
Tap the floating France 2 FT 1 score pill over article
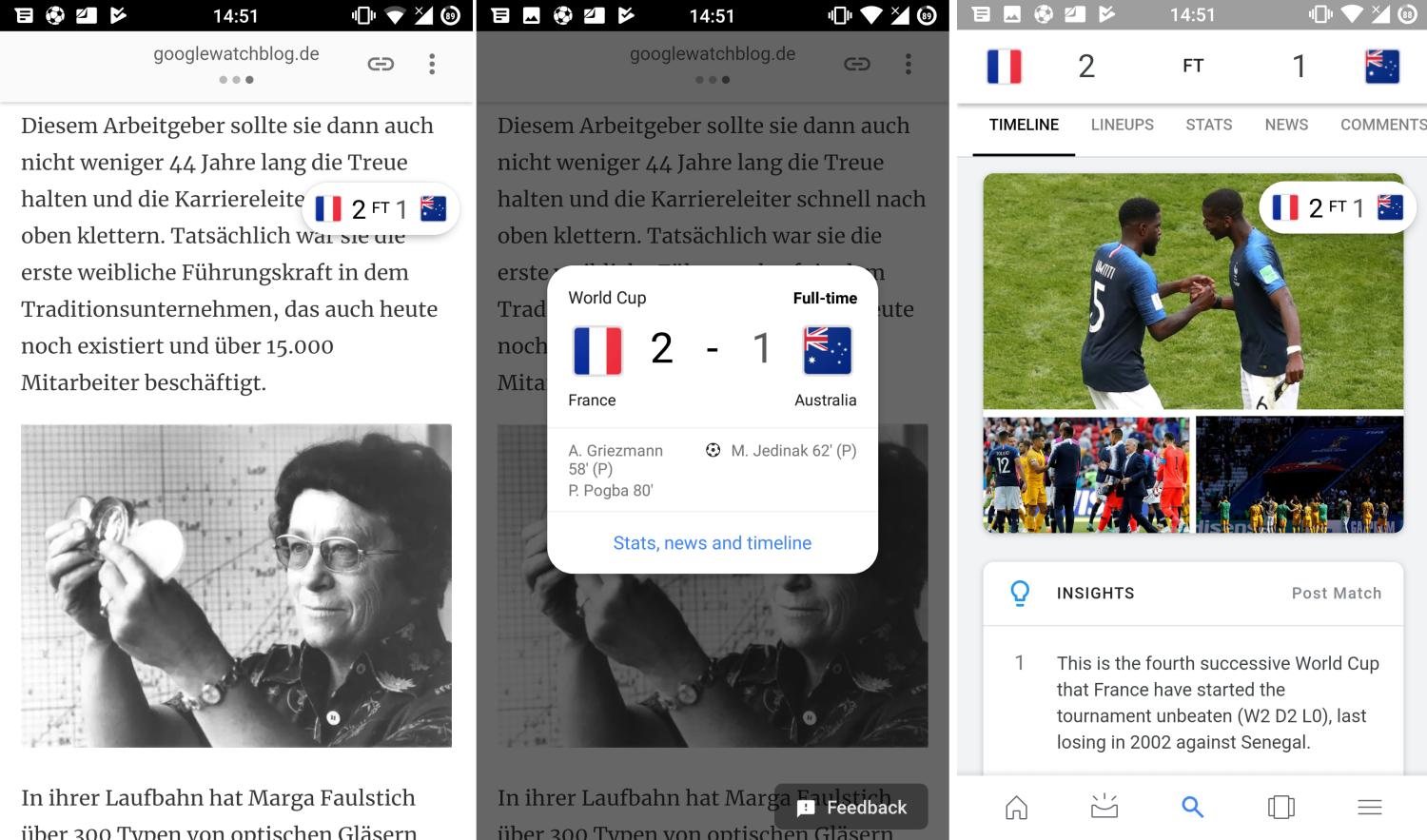(381, 208)
